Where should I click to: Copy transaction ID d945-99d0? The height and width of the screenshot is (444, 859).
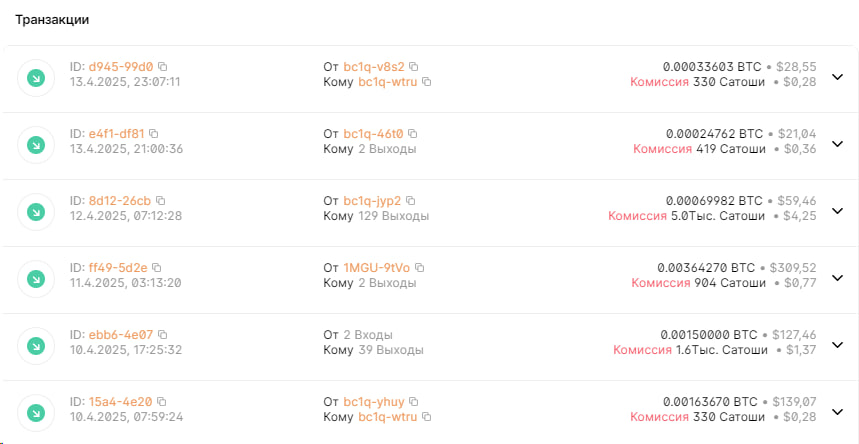point(163,66)
